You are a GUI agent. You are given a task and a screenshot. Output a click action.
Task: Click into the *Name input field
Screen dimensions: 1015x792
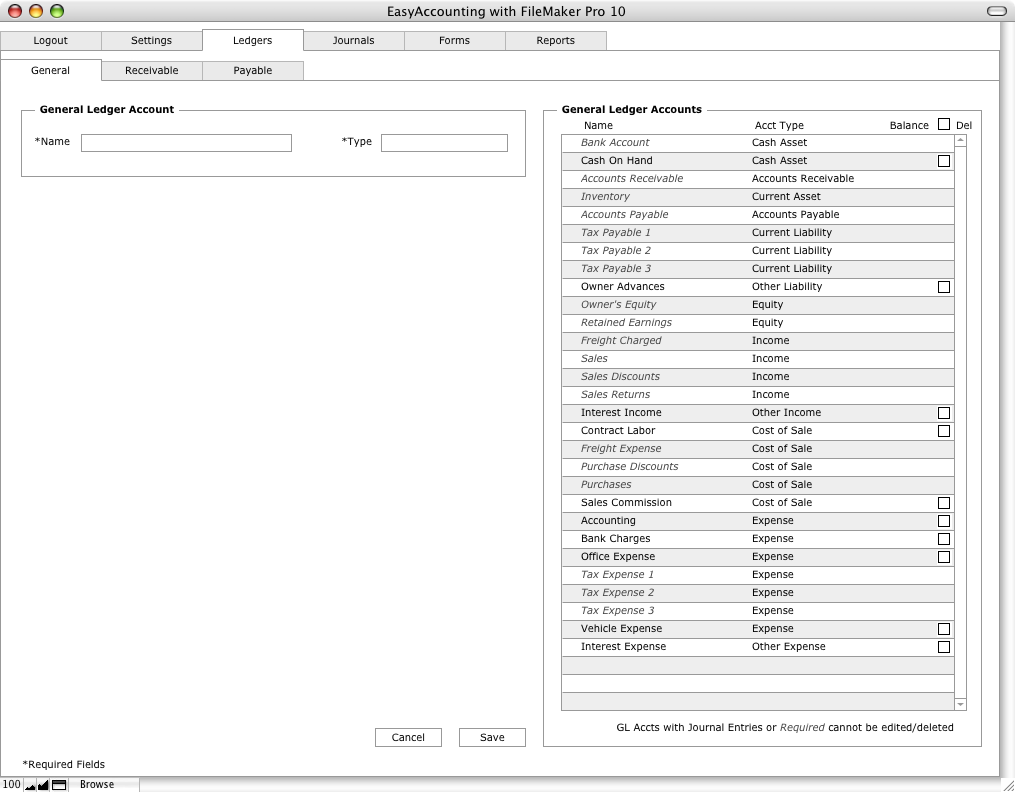[x=186, y=143]
